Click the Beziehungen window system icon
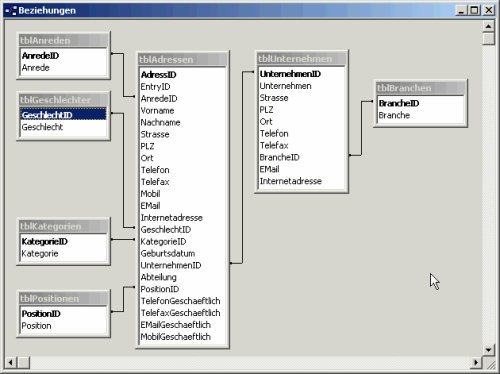Screen dimensions: 500x374 [11, 11]
